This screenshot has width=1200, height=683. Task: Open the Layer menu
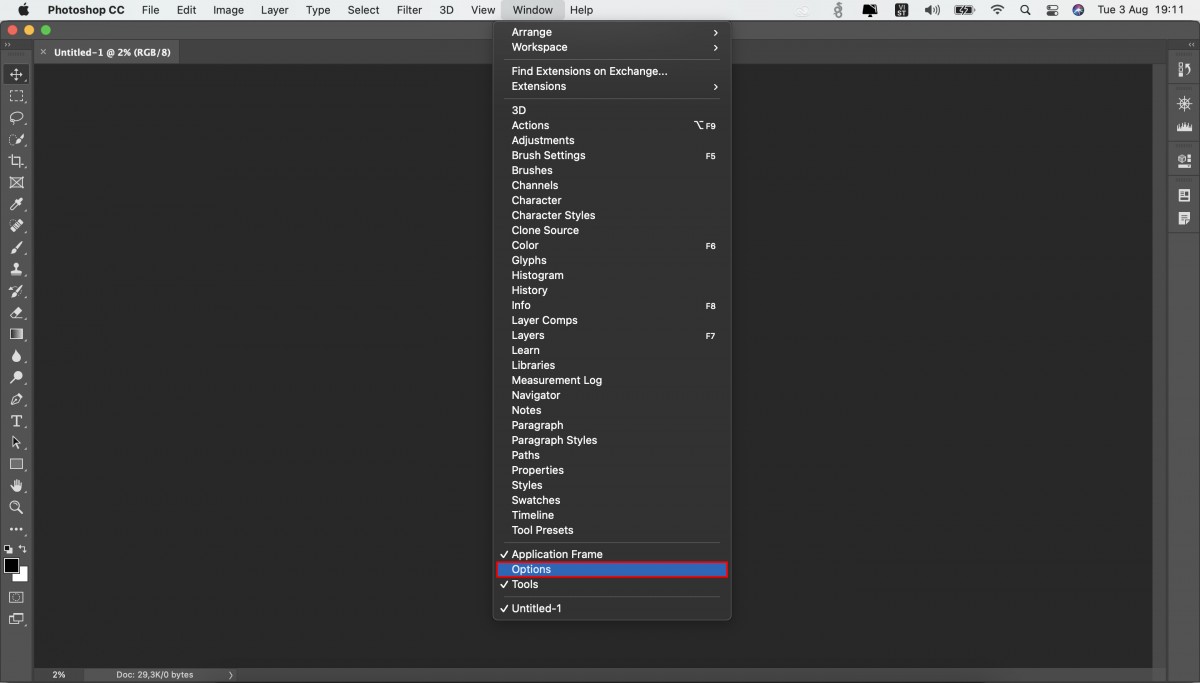click(274, 10)
